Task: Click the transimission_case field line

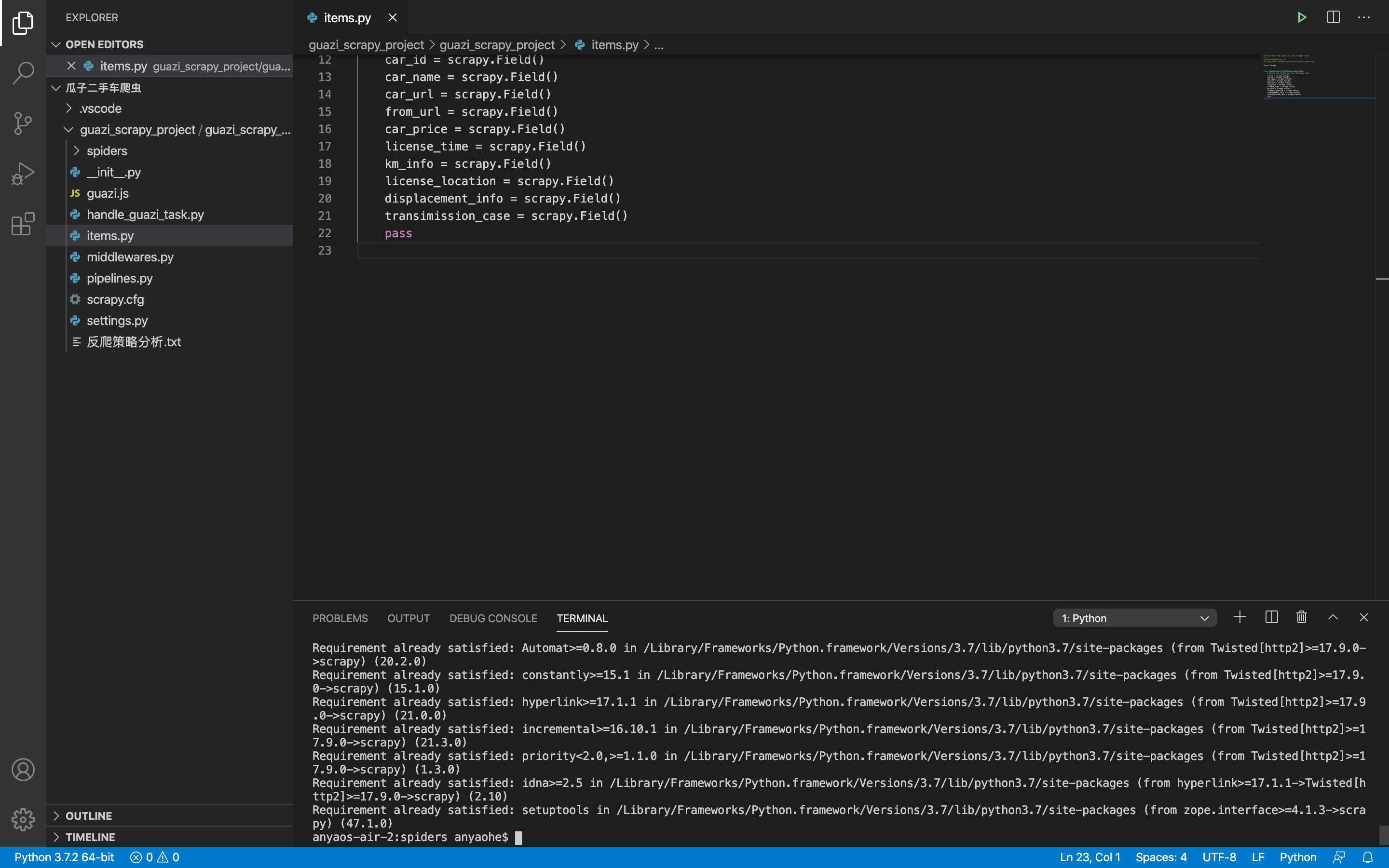Action: pyautogui.click(x=506, y=216)
